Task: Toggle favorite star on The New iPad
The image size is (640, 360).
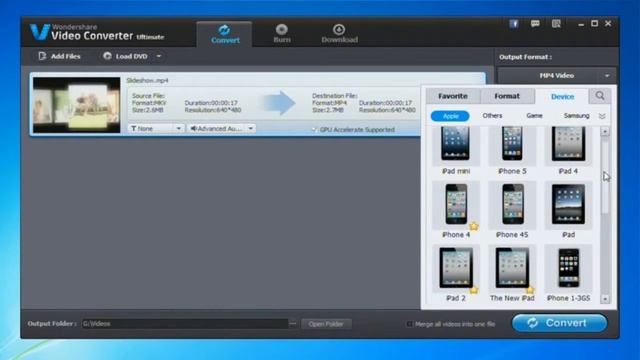Action: pos(530,290)
